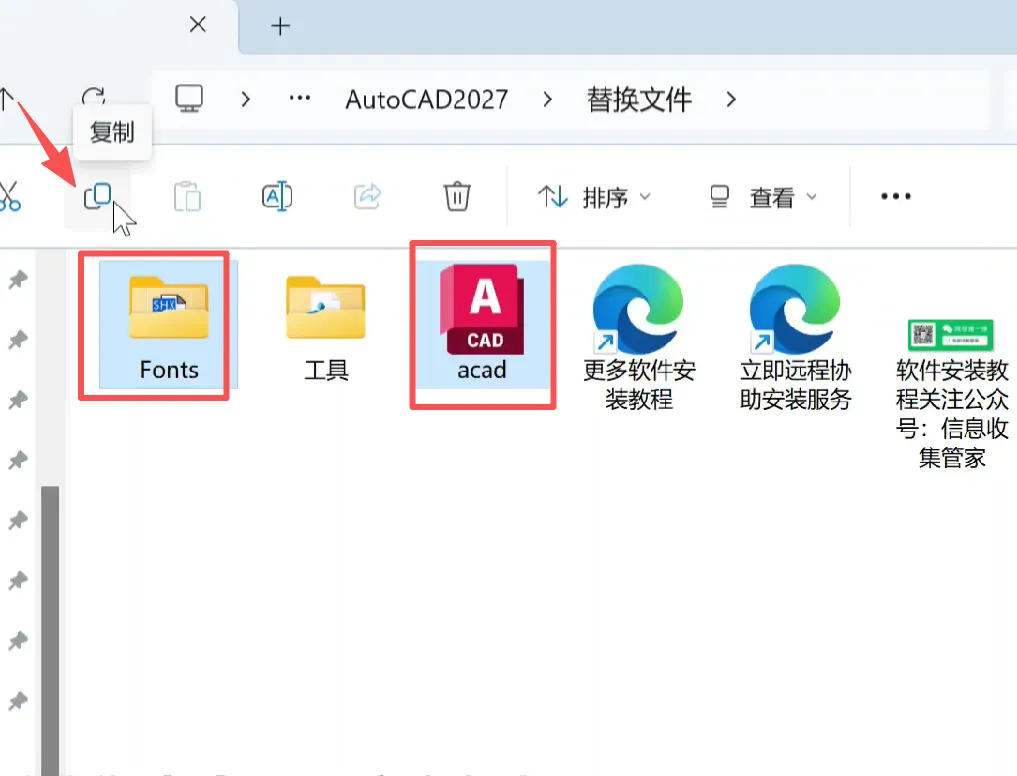
Task: Select the Fonts folder
Action: click(x=168, y=324)
